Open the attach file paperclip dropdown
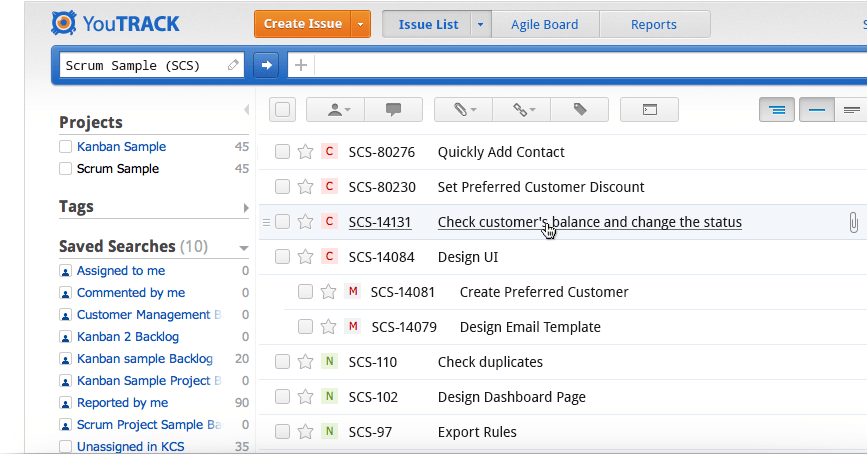The height and width of the screenshot is (455, 867). (x=463, y=109)
